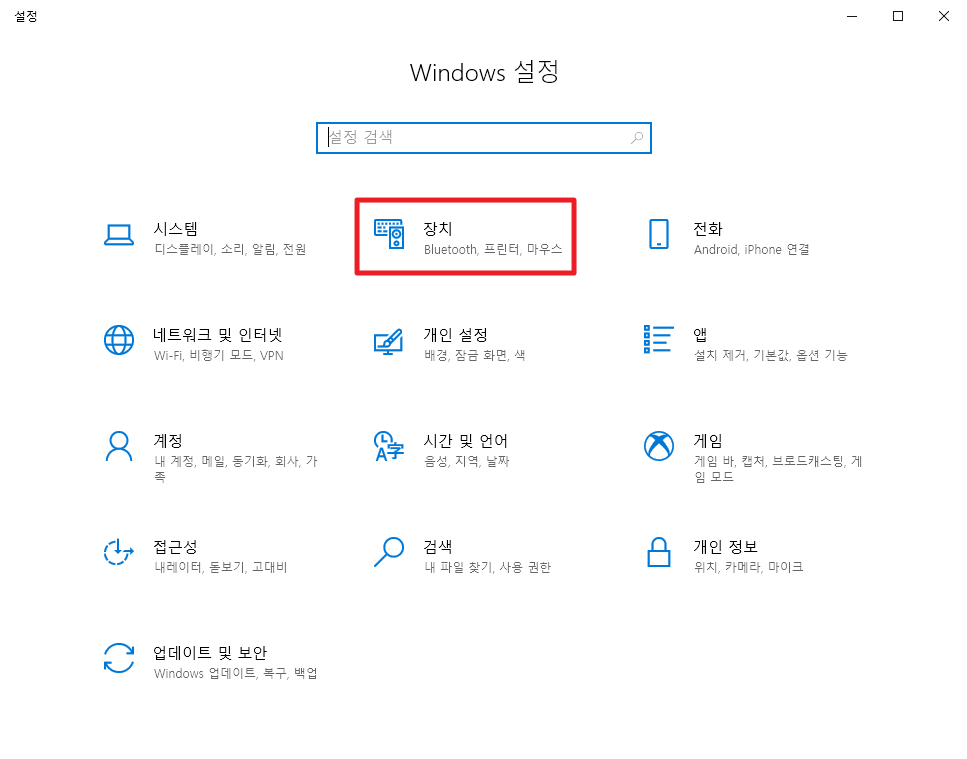
Task: Click description 내 계정, 메일, 동기화
Action: point(236,469)
